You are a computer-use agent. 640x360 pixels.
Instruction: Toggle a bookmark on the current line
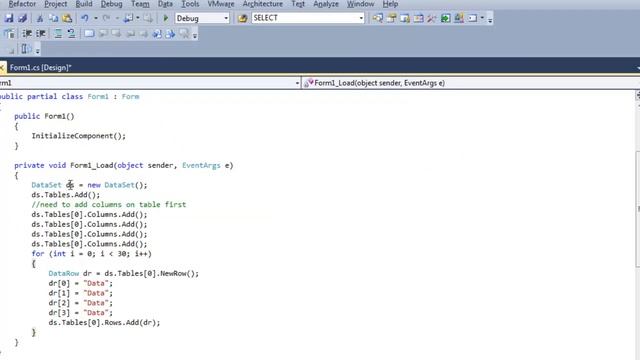point(89,34)
